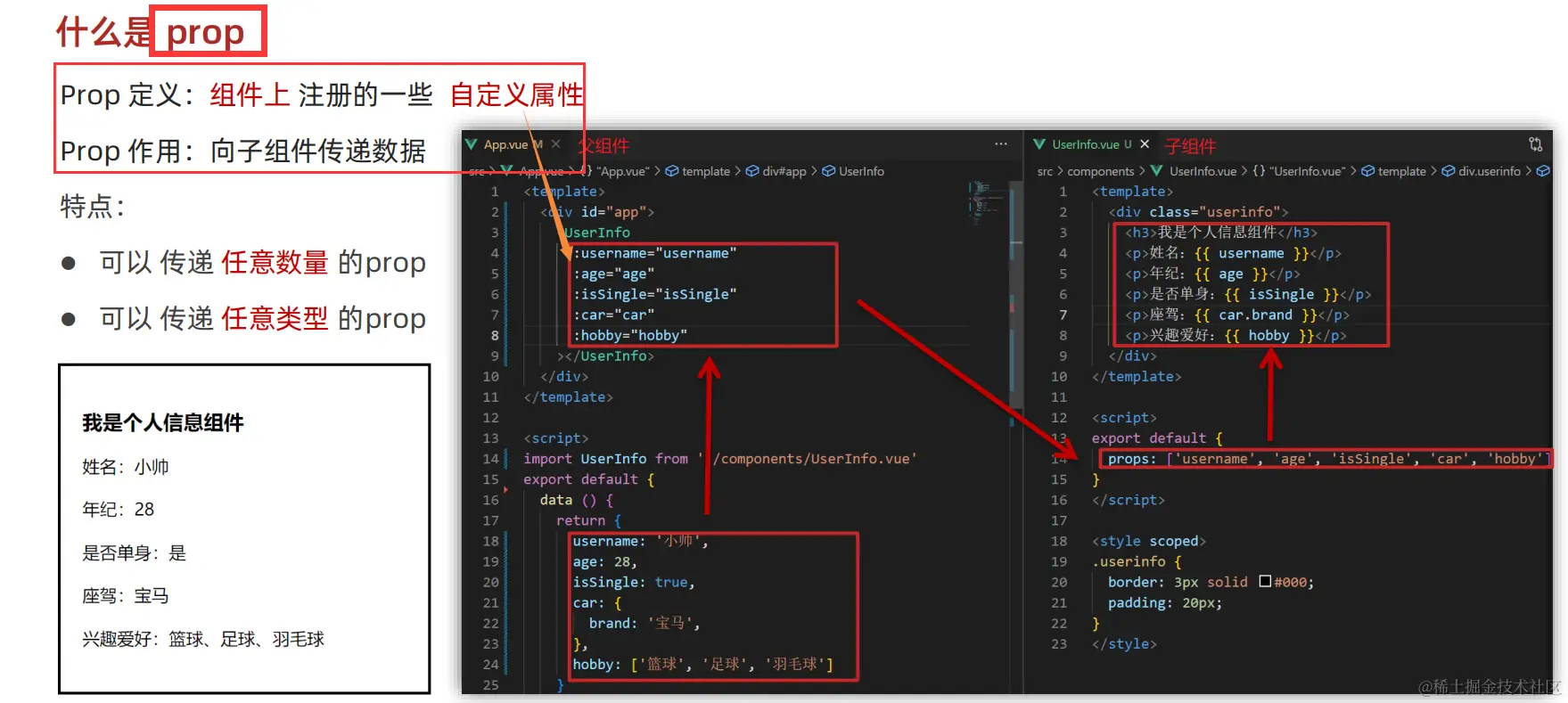1568x703 pixels.
Task: Click the :hobby="hobby" attribute line
Action: pyautogui.click(x=630, y=335)
